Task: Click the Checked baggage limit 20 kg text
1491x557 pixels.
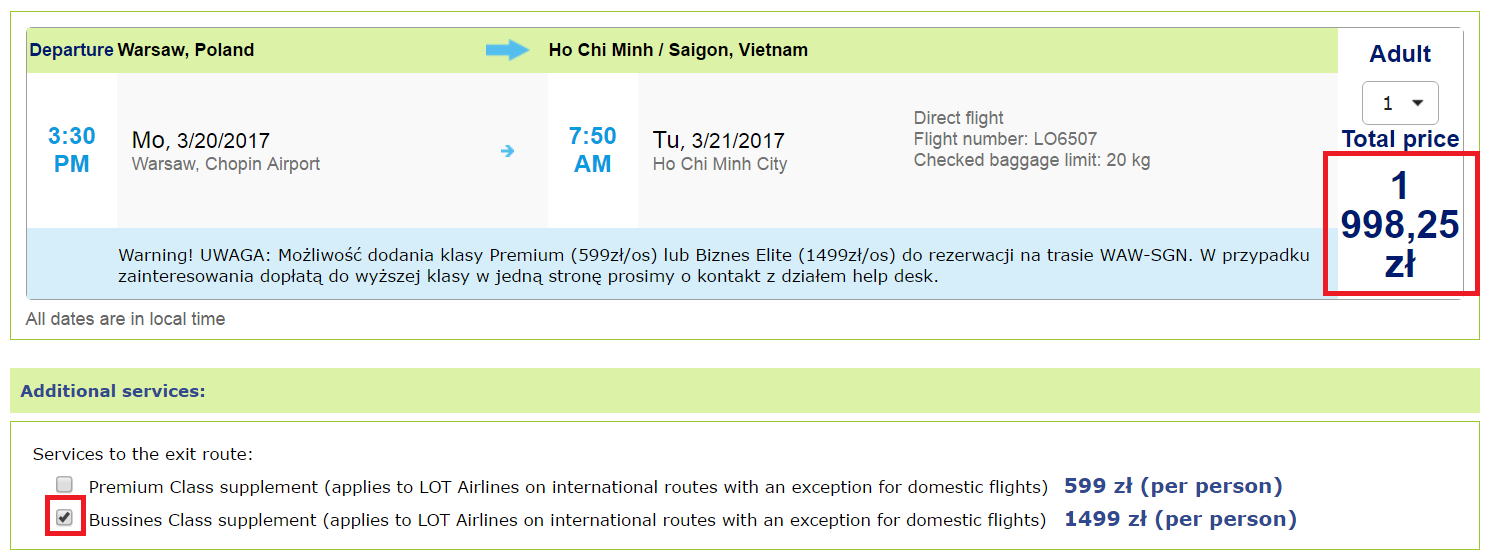Action: (1032, 160)
